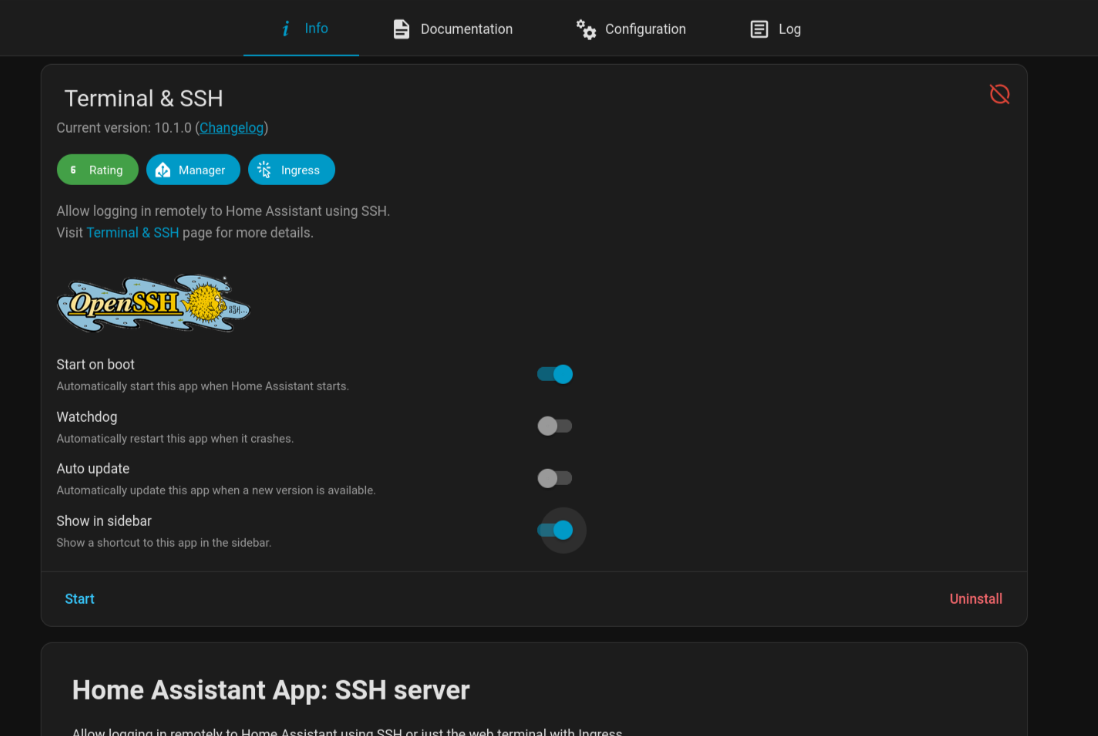Open the Configuration tab
The height and width of the screenshot is (736, 1098).
pyautogui.click(x=630, y=29)
